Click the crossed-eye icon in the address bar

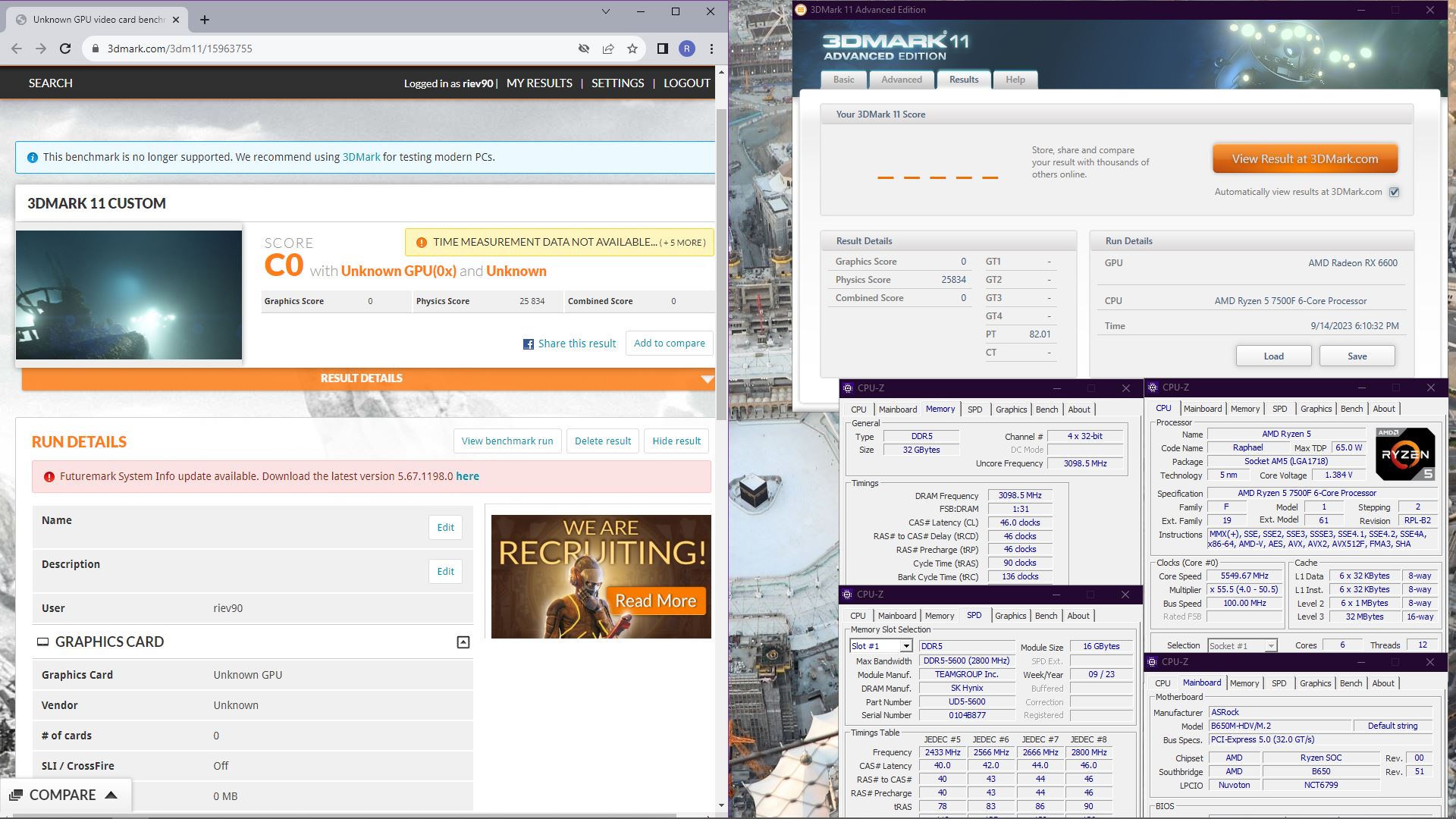click(584, 49)
